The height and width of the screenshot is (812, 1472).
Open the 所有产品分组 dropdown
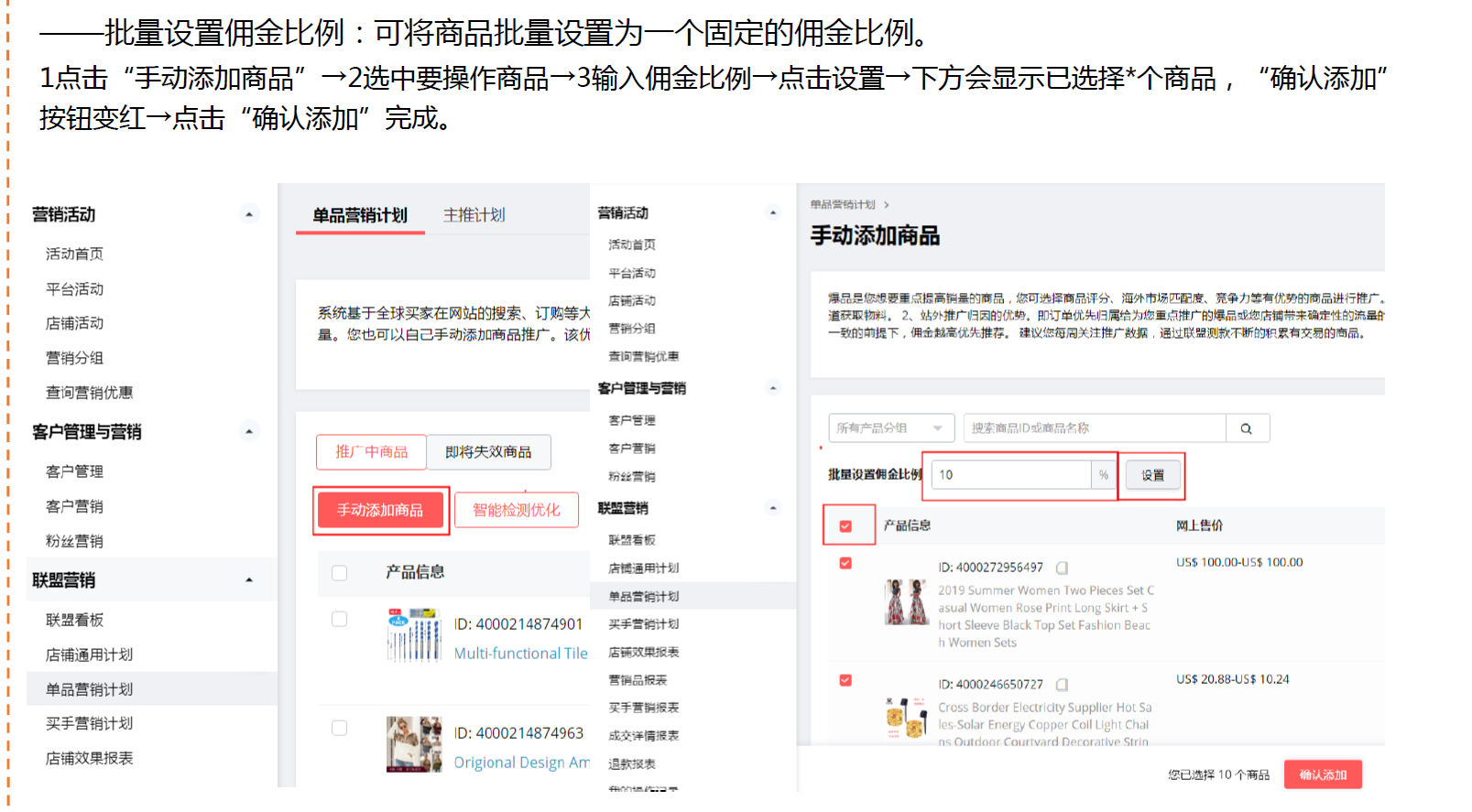tap(891, 428)
